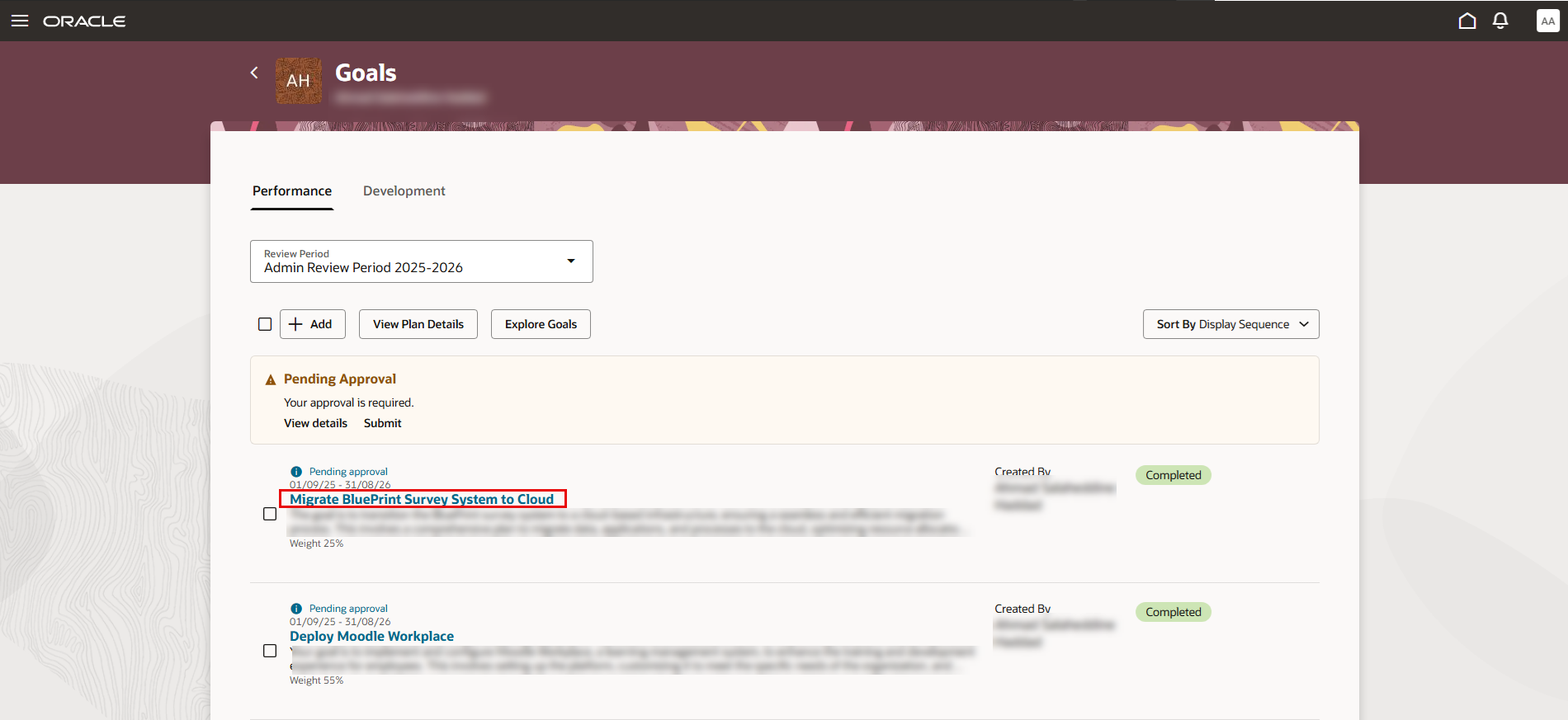Click the Pending Approval warning triangle icon
The image size is (1568, 720).
click(271, 380)
